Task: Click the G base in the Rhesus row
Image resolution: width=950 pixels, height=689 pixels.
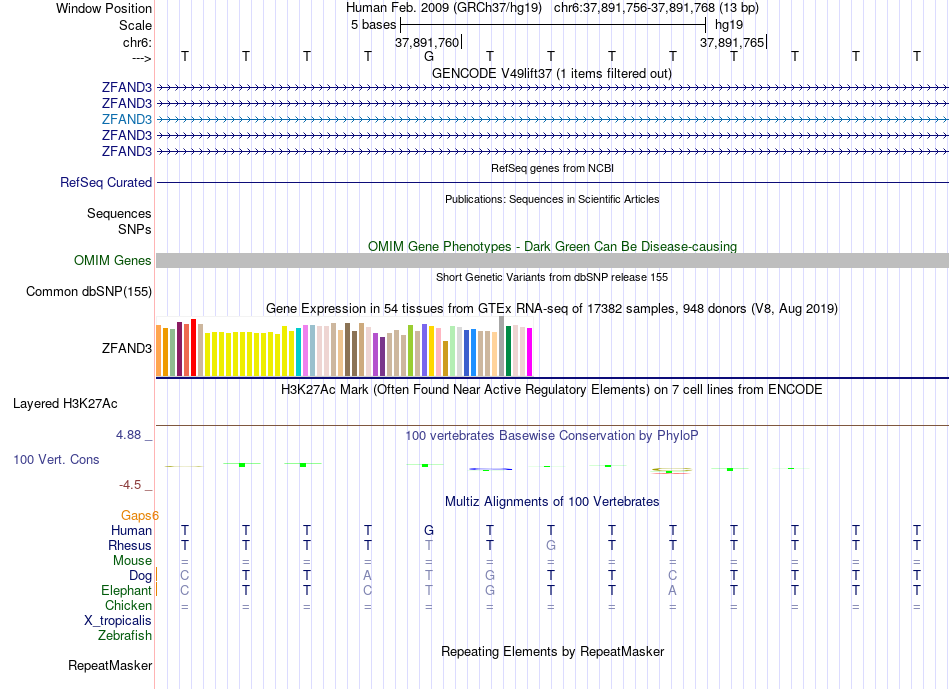Action: (x=551, y=545)
